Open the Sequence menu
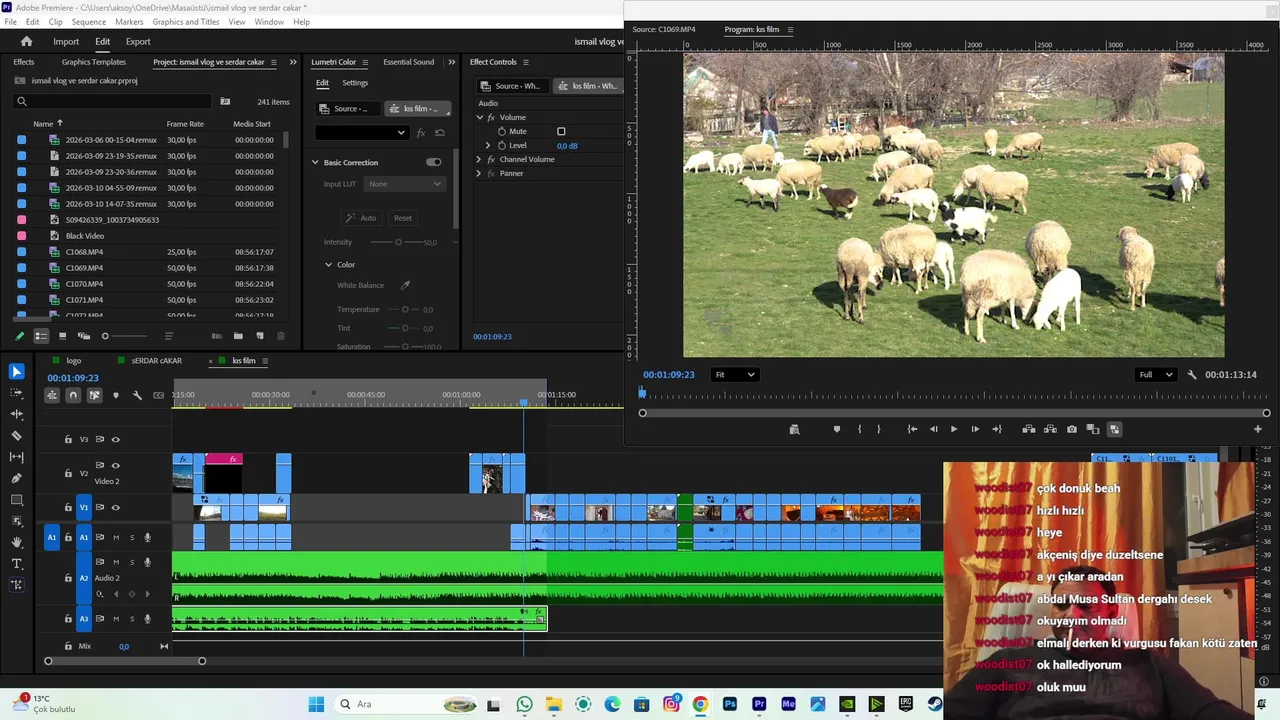Viewport: 1280px width, 720px height. [89, 22]
